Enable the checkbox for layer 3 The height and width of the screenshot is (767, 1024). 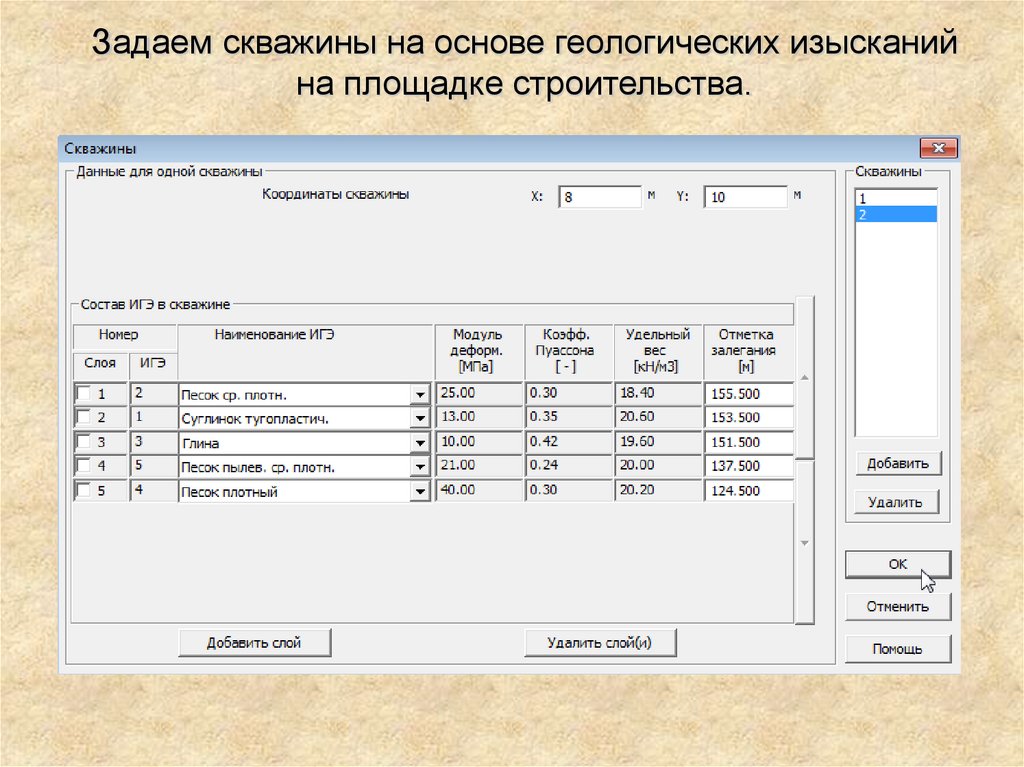click(x=84, y=442)
